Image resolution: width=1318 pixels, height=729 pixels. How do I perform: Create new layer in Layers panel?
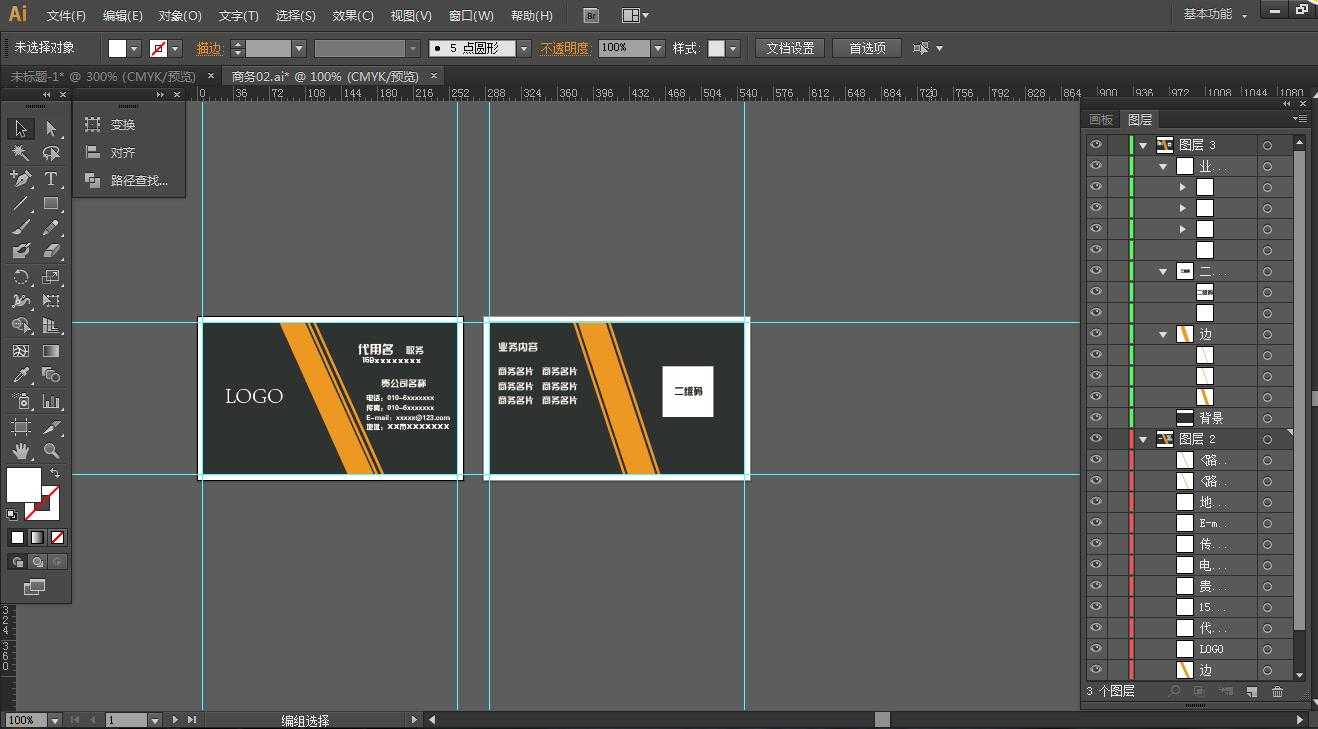pyautogui.click(x=1251, y=691)
